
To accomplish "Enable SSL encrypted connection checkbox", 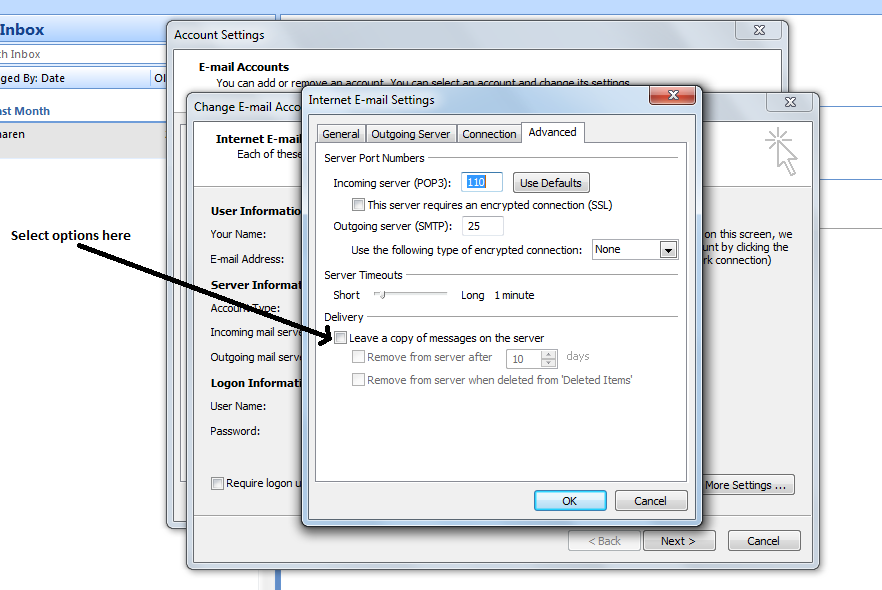I will click(x=359, y=205).
